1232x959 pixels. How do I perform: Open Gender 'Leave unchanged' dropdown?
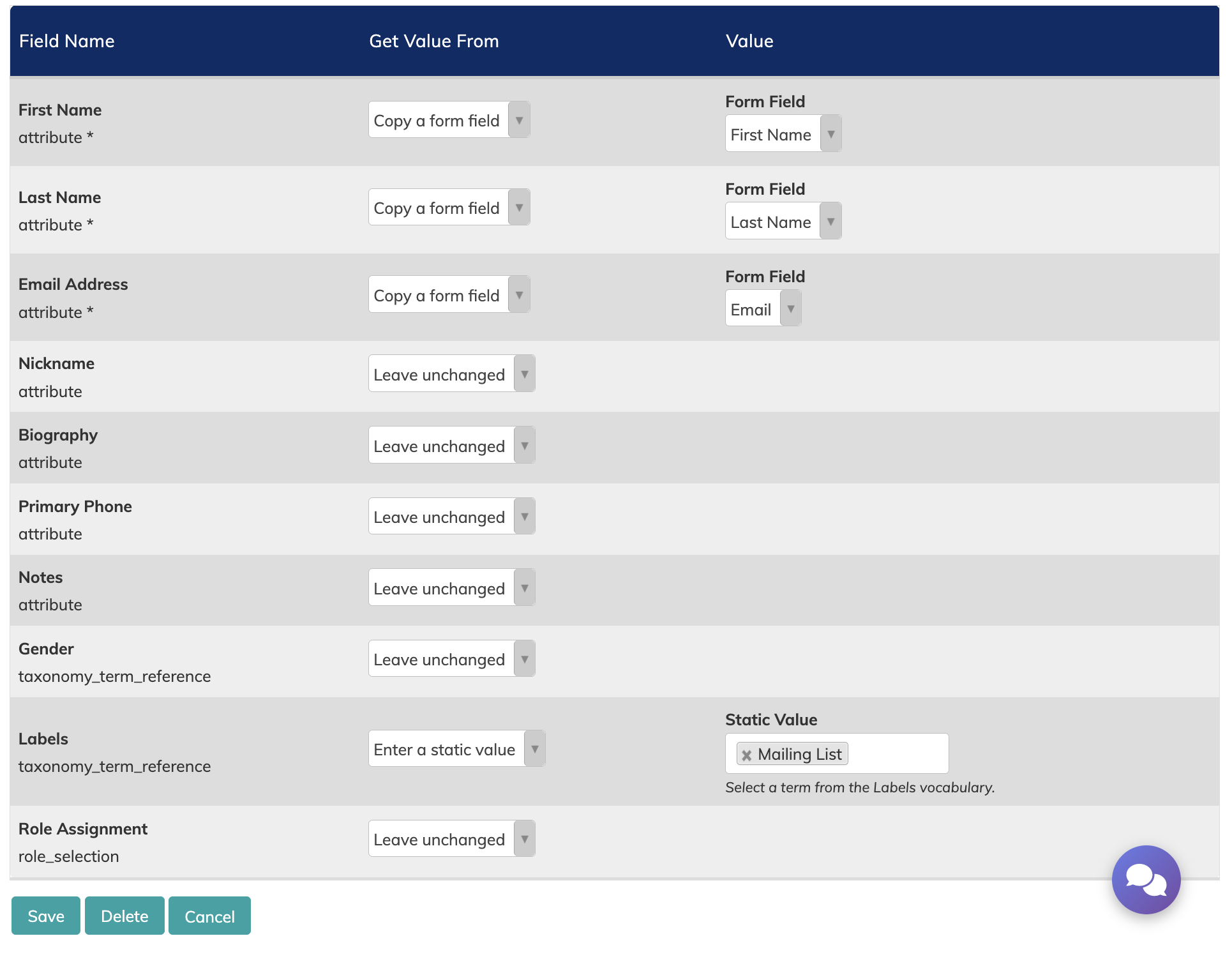coord(451,659)
